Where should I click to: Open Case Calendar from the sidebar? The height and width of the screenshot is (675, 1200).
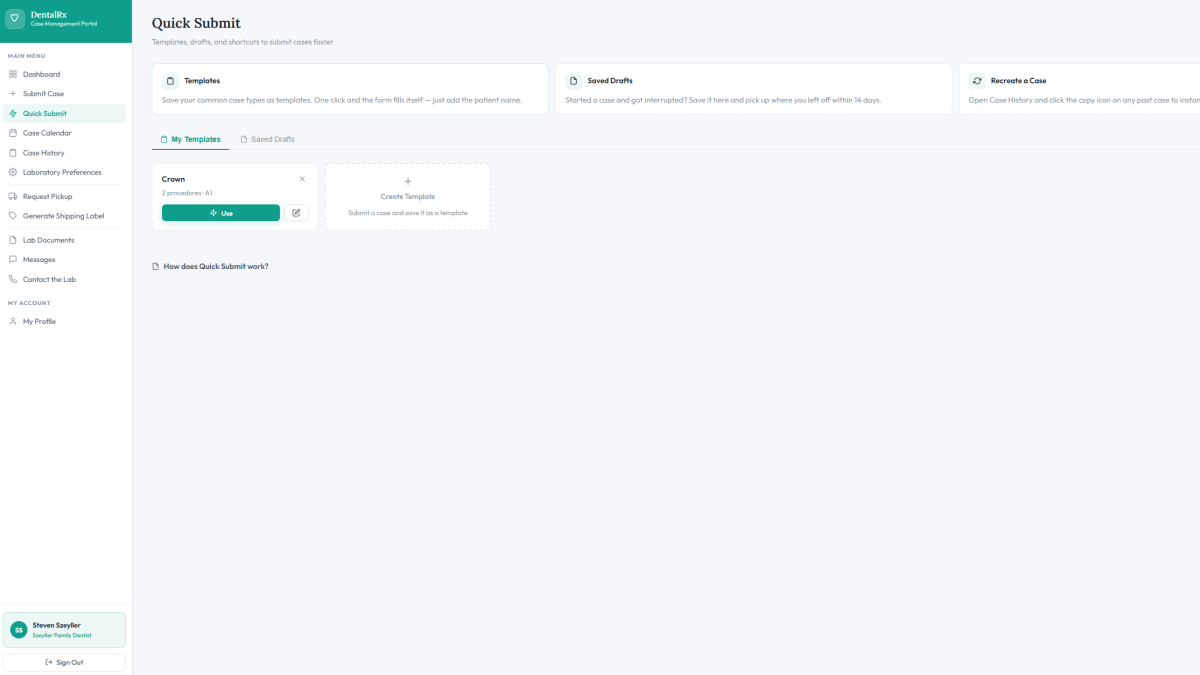point(65,133)
